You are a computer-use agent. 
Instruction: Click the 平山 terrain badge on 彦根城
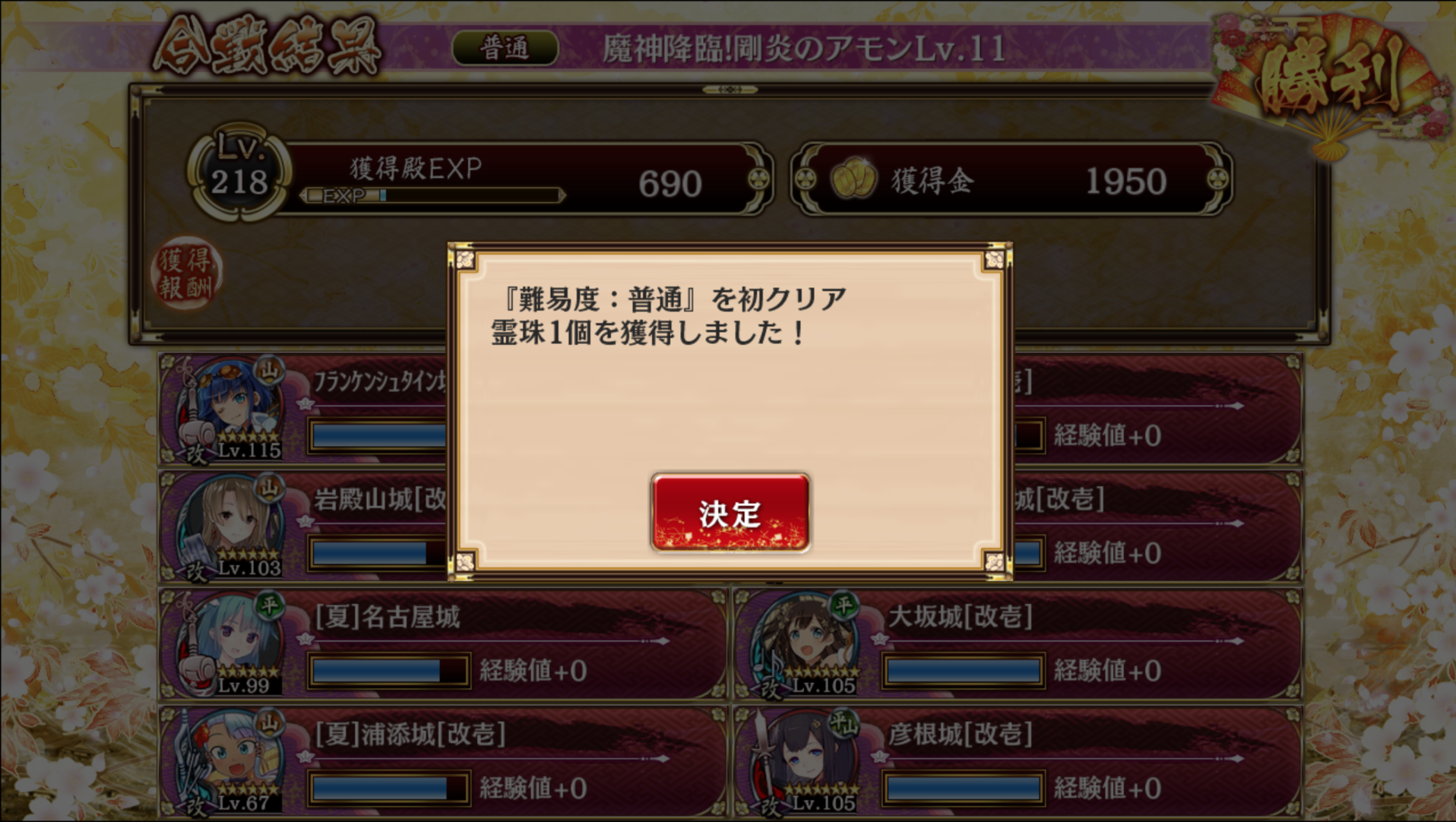844,723
